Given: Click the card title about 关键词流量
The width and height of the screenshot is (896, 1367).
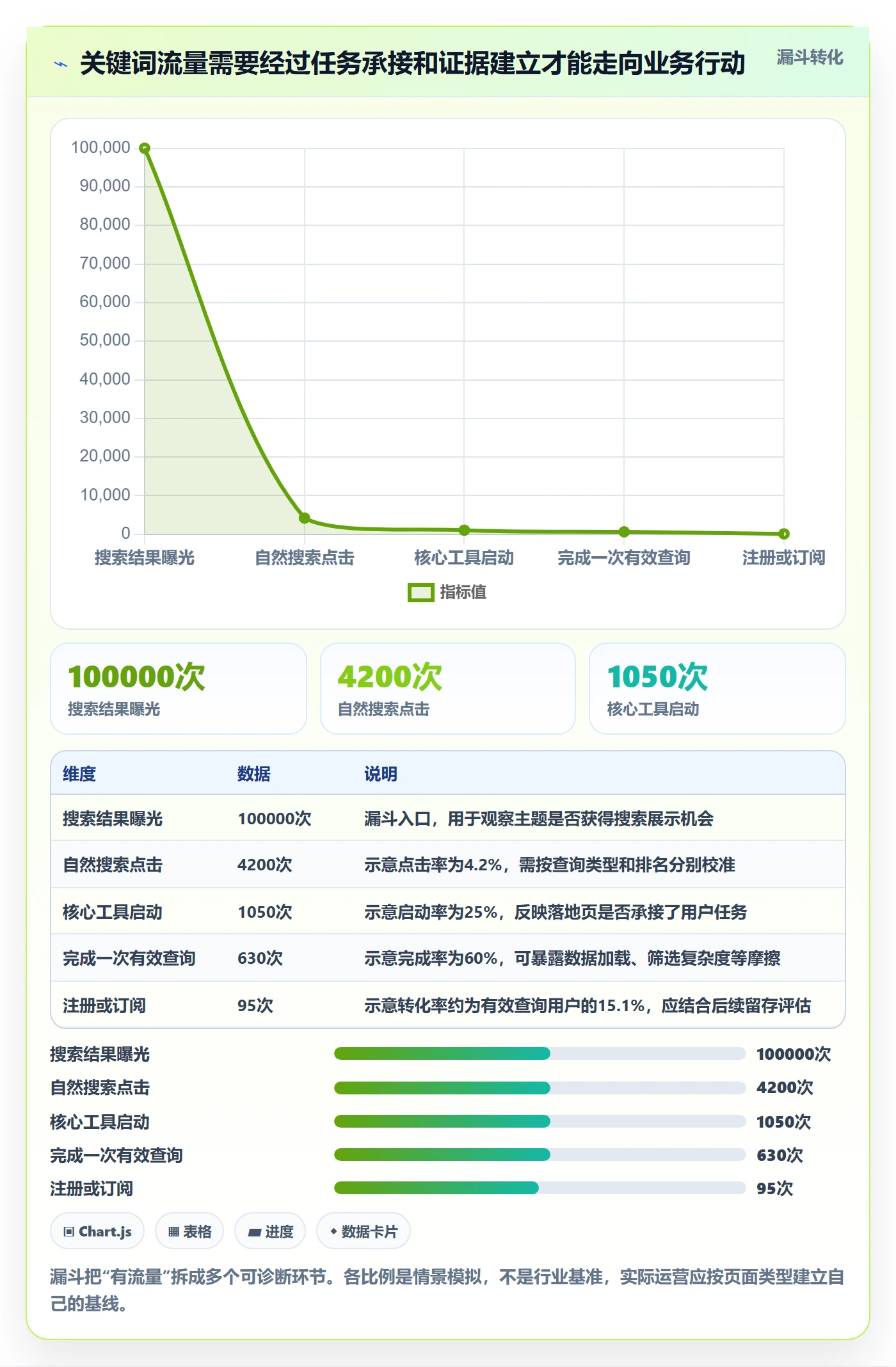Looking at the screenshot, I should click(413, 63).
